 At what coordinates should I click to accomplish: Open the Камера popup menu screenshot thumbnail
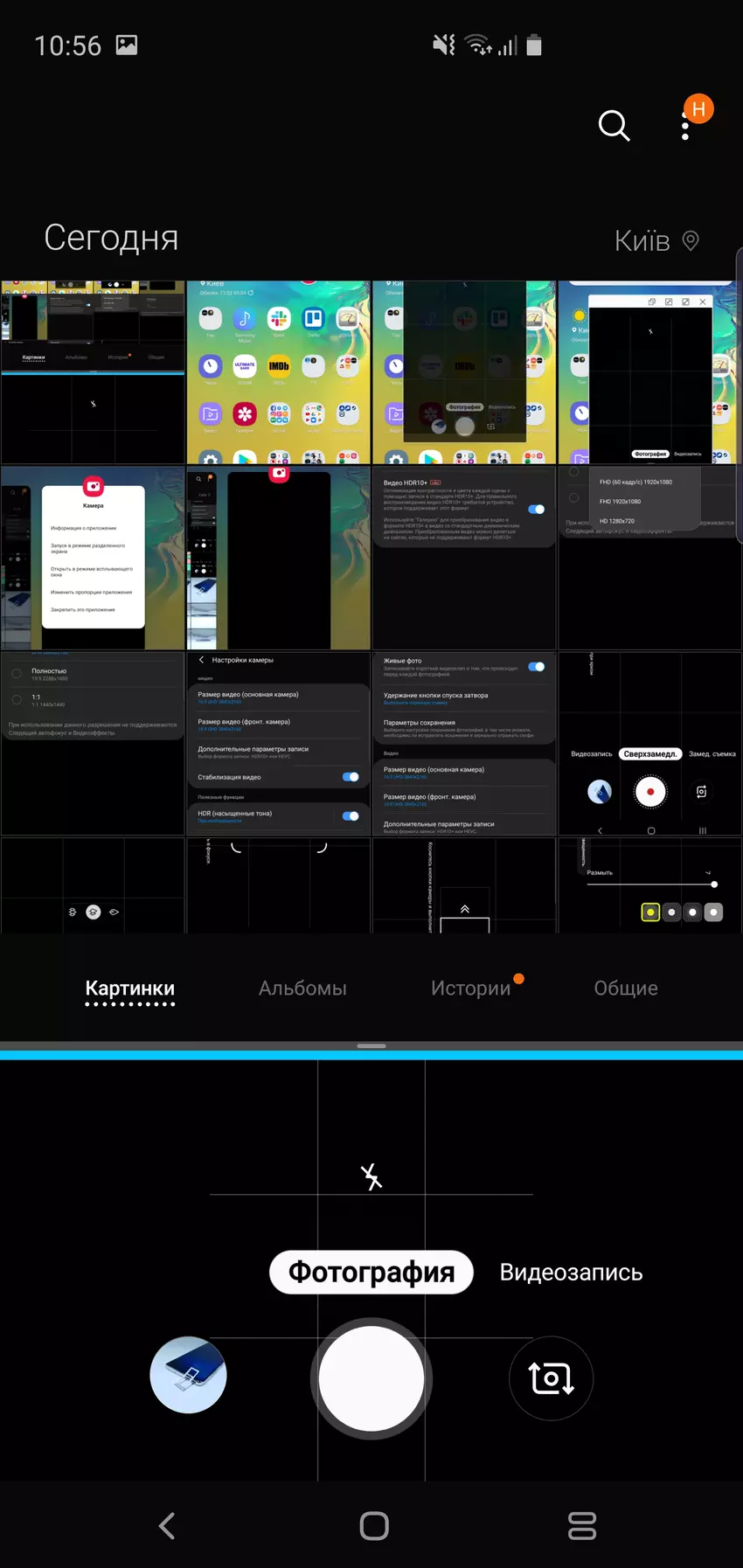[x=93, y=558]
